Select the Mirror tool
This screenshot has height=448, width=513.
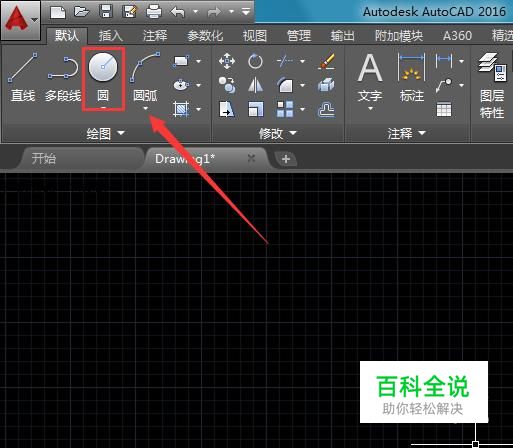click(255, 85)
